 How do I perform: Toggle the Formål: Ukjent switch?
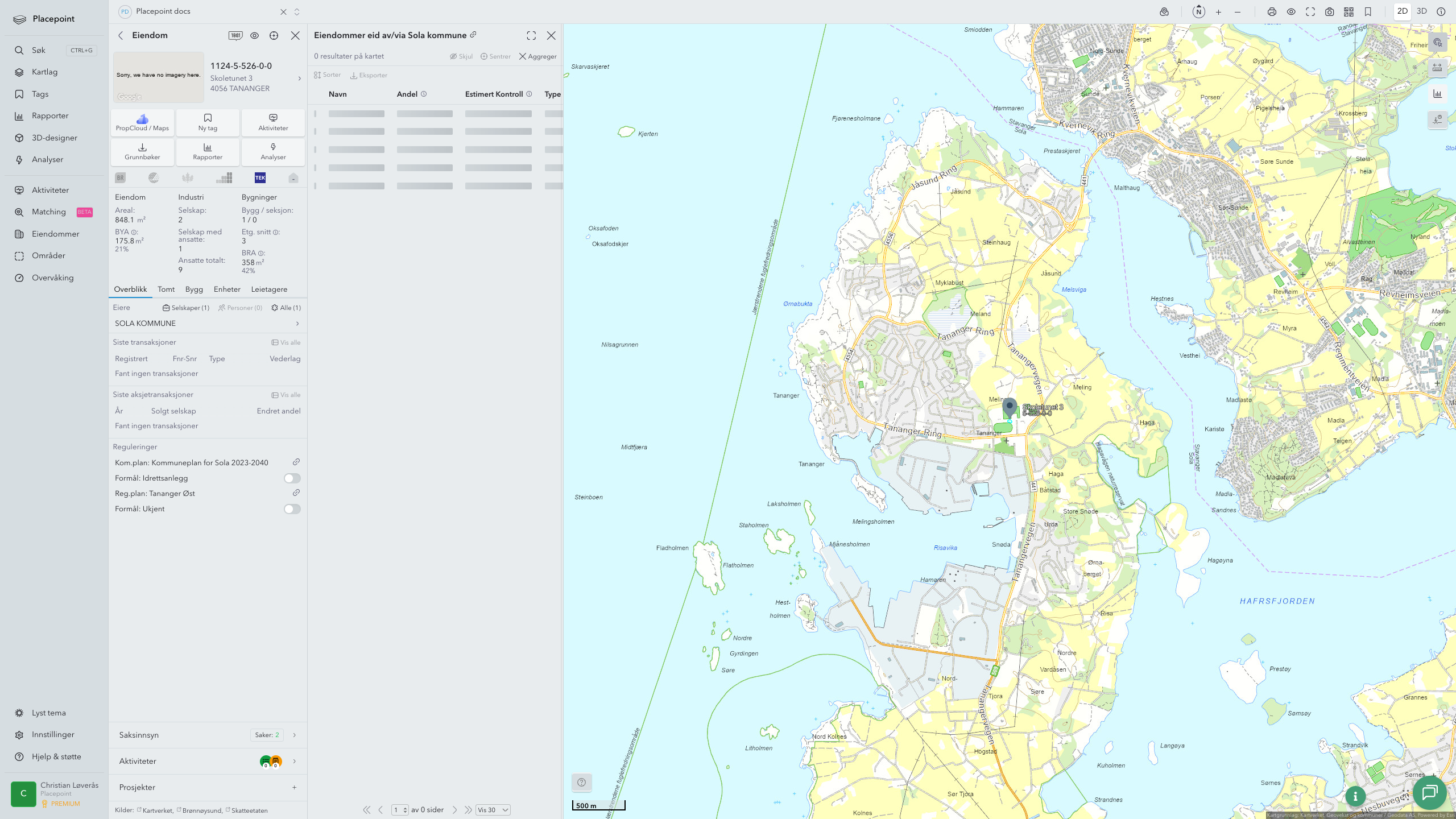pos(292,509)
